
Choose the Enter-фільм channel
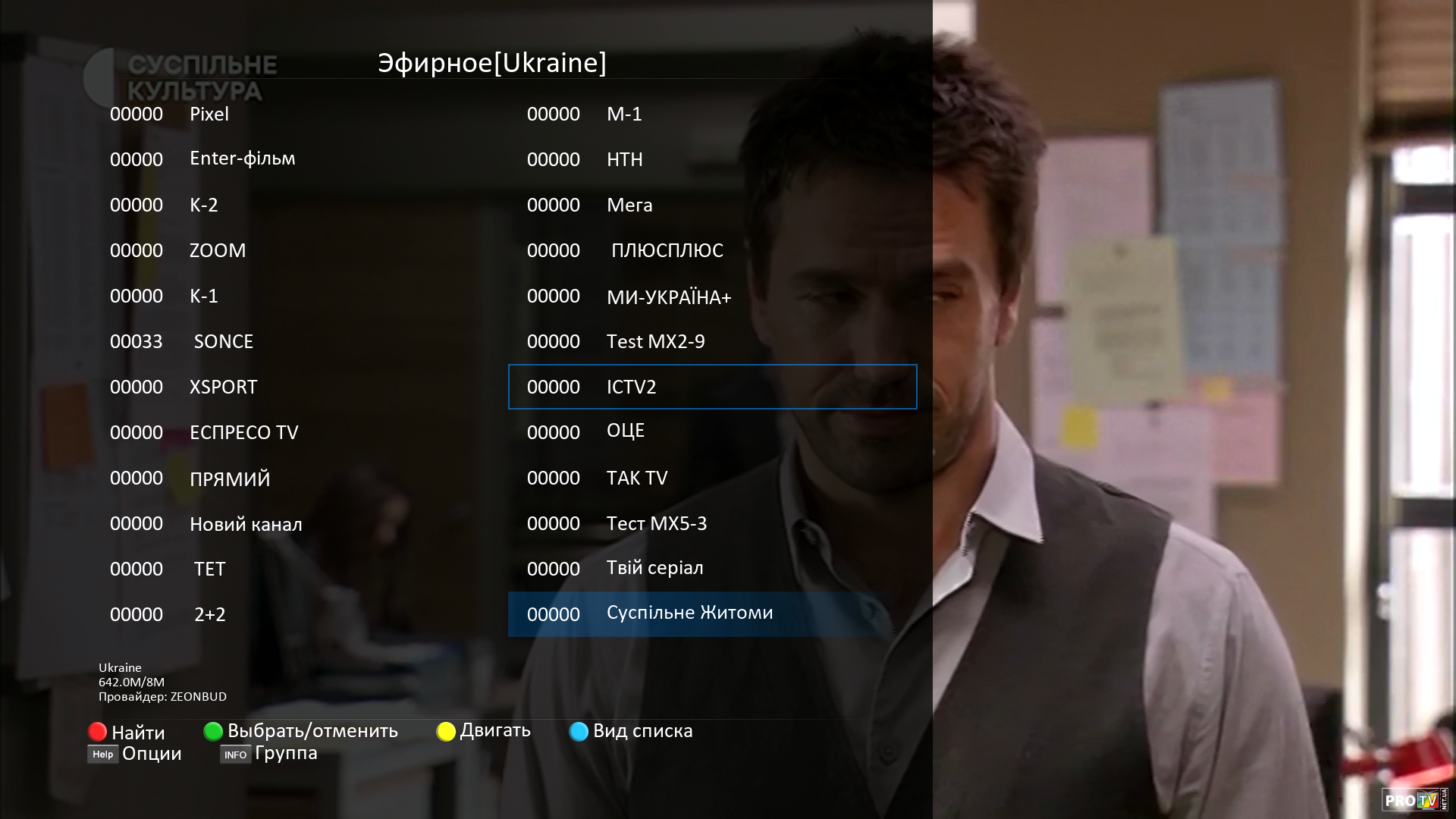[x=242, y=158]
